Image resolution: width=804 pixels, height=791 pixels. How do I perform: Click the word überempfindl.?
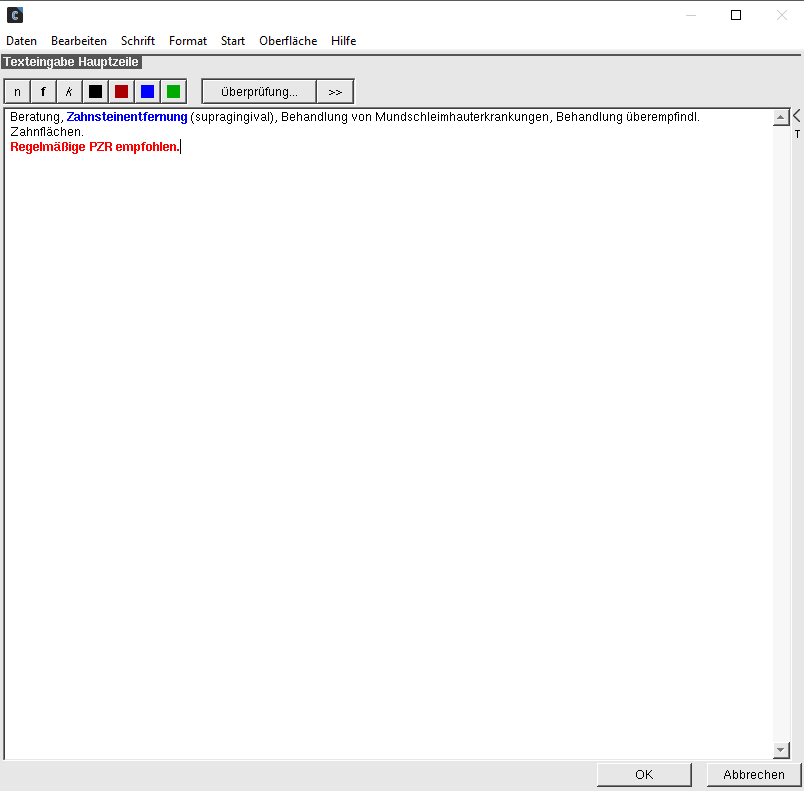point(662,117)
